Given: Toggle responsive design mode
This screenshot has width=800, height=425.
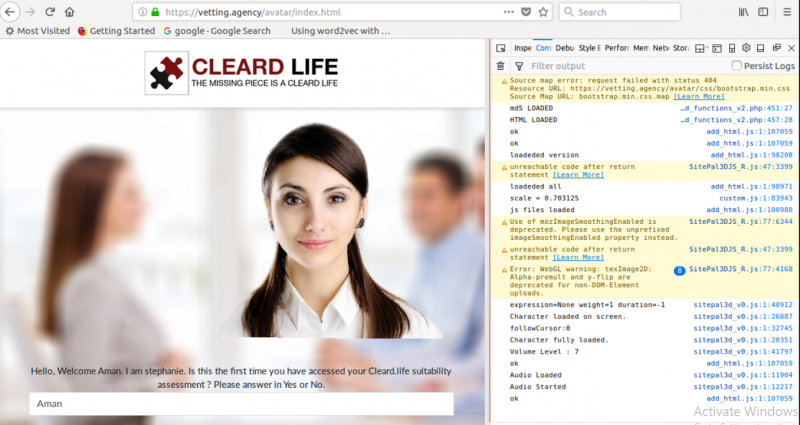Looking at the screenshot, I should tap(732, 48).
